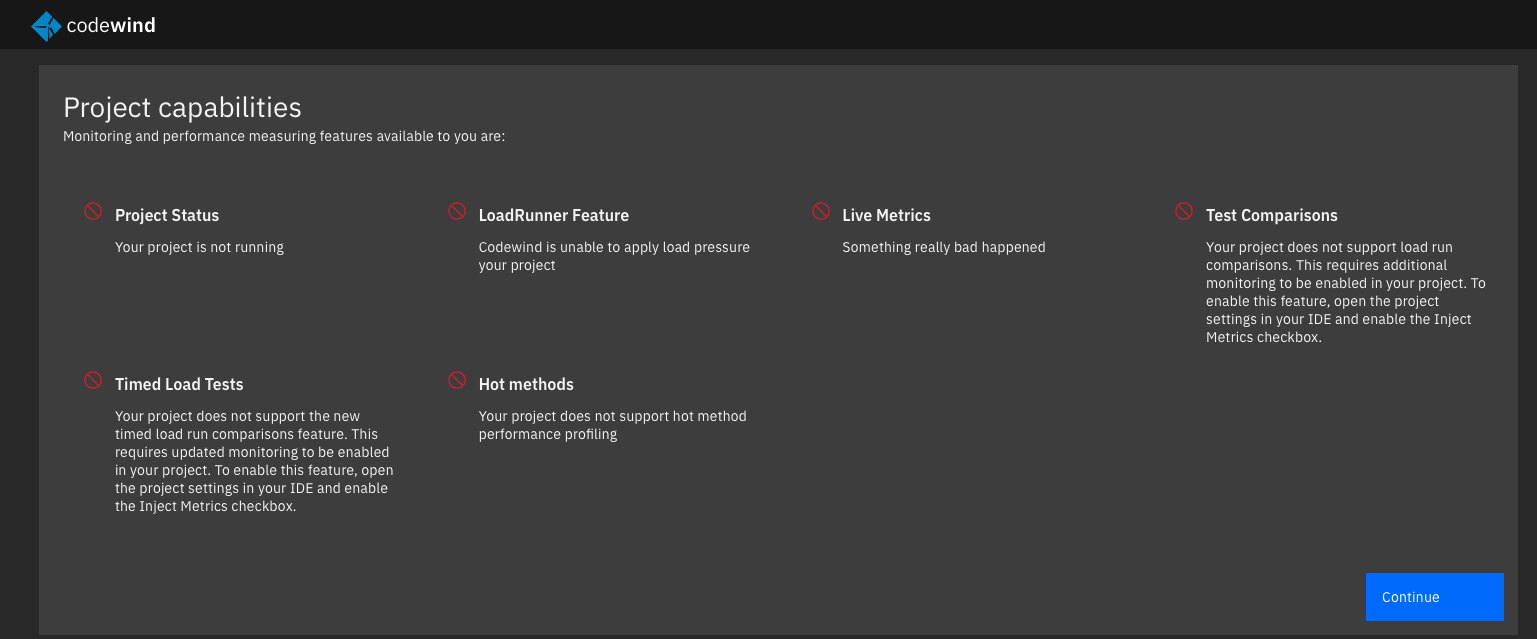
Task: Click the LoadRunner Feature heading
Action: (554, 215)
